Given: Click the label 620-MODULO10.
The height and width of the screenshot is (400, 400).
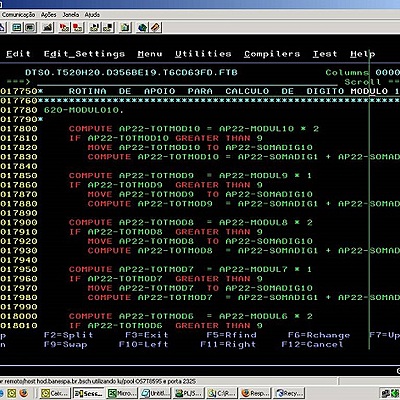Looking at the screenshot, I should tap(83, 110).
